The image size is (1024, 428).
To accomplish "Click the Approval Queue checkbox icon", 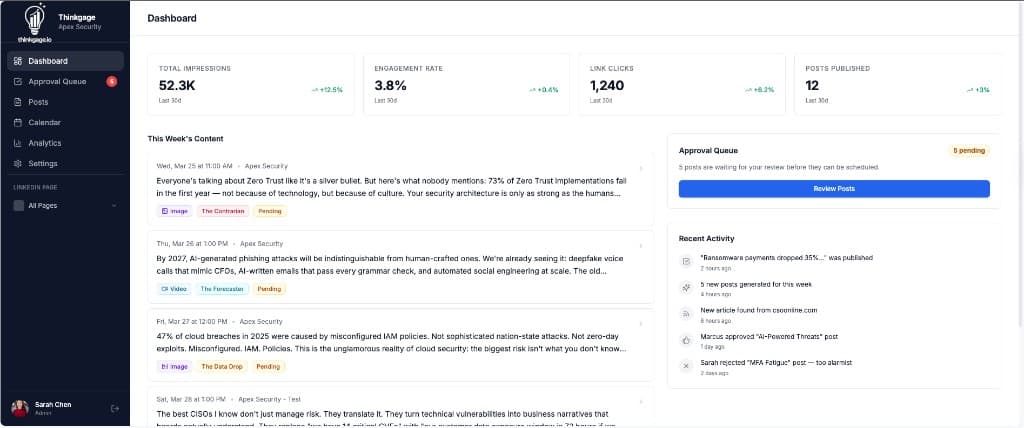I will pyautogui.click(x=18, y=82).
